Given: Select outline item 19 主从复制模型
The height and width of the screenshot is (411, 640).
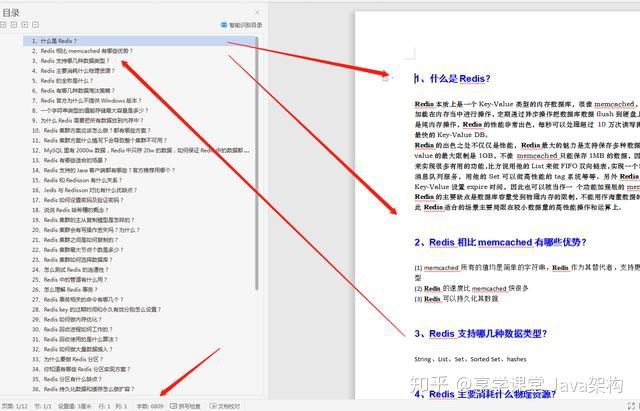Looking at the screenshot, I should pyautogui.click(x=83, y=220).
